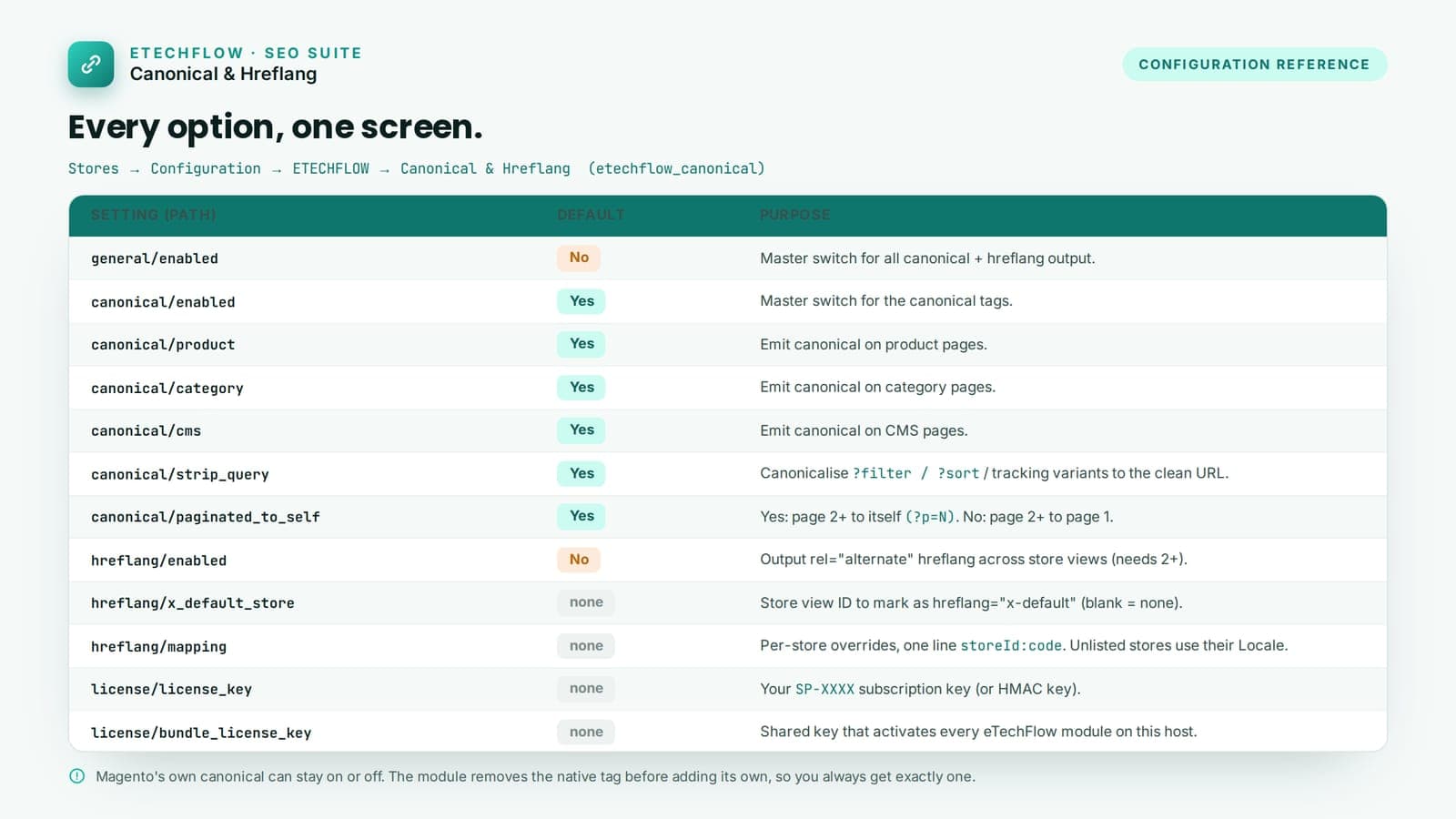Select the canonical/product setting path

[x=163, y=345]
